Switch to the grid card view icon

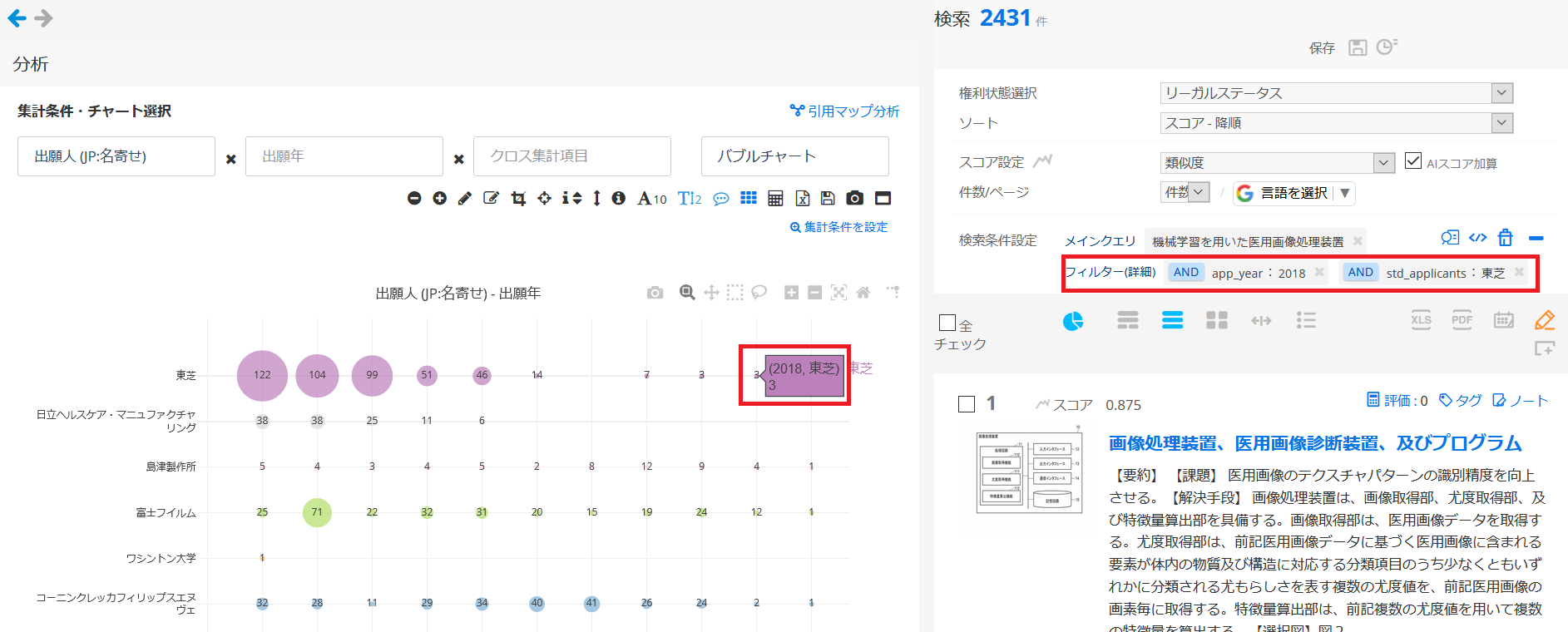coord(1217,321)
